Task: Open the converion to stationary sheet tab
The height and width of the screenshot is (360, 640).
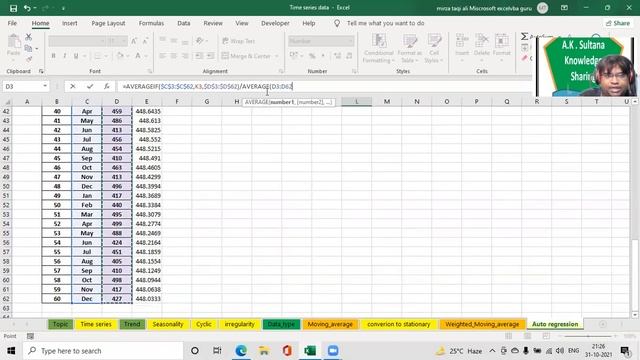Action: point(399,324)
